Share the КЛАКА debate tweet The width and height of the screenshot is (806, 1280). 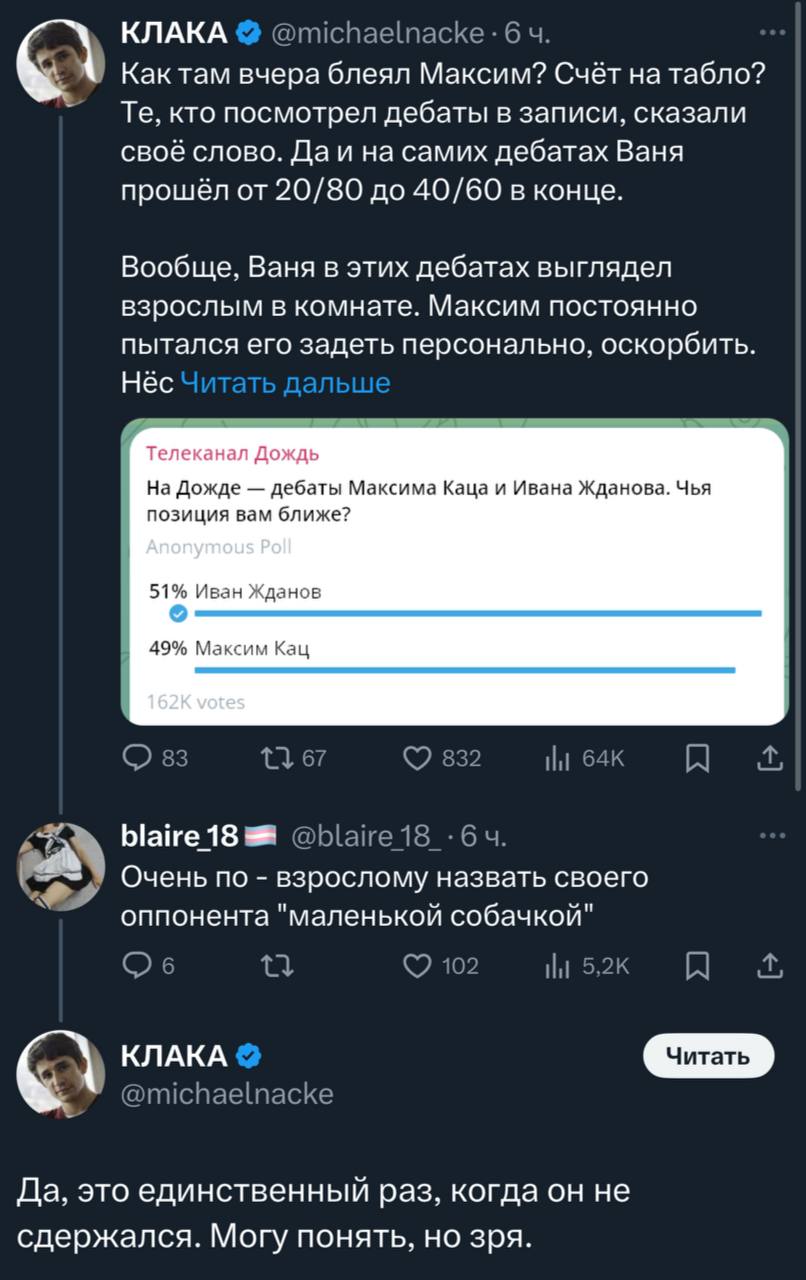[x=770, y=760]
